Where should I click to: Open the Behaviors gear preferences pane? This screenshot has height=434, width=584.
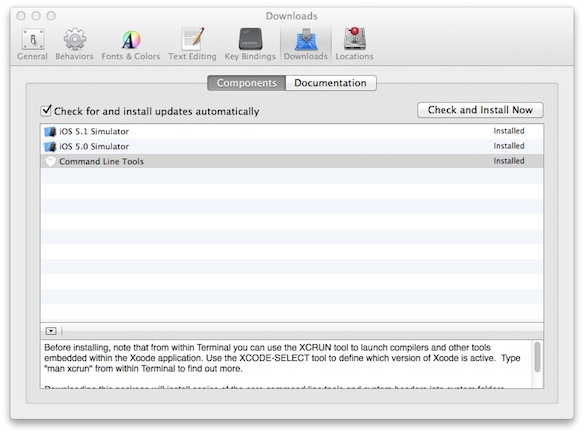click(x=74, y=44)
